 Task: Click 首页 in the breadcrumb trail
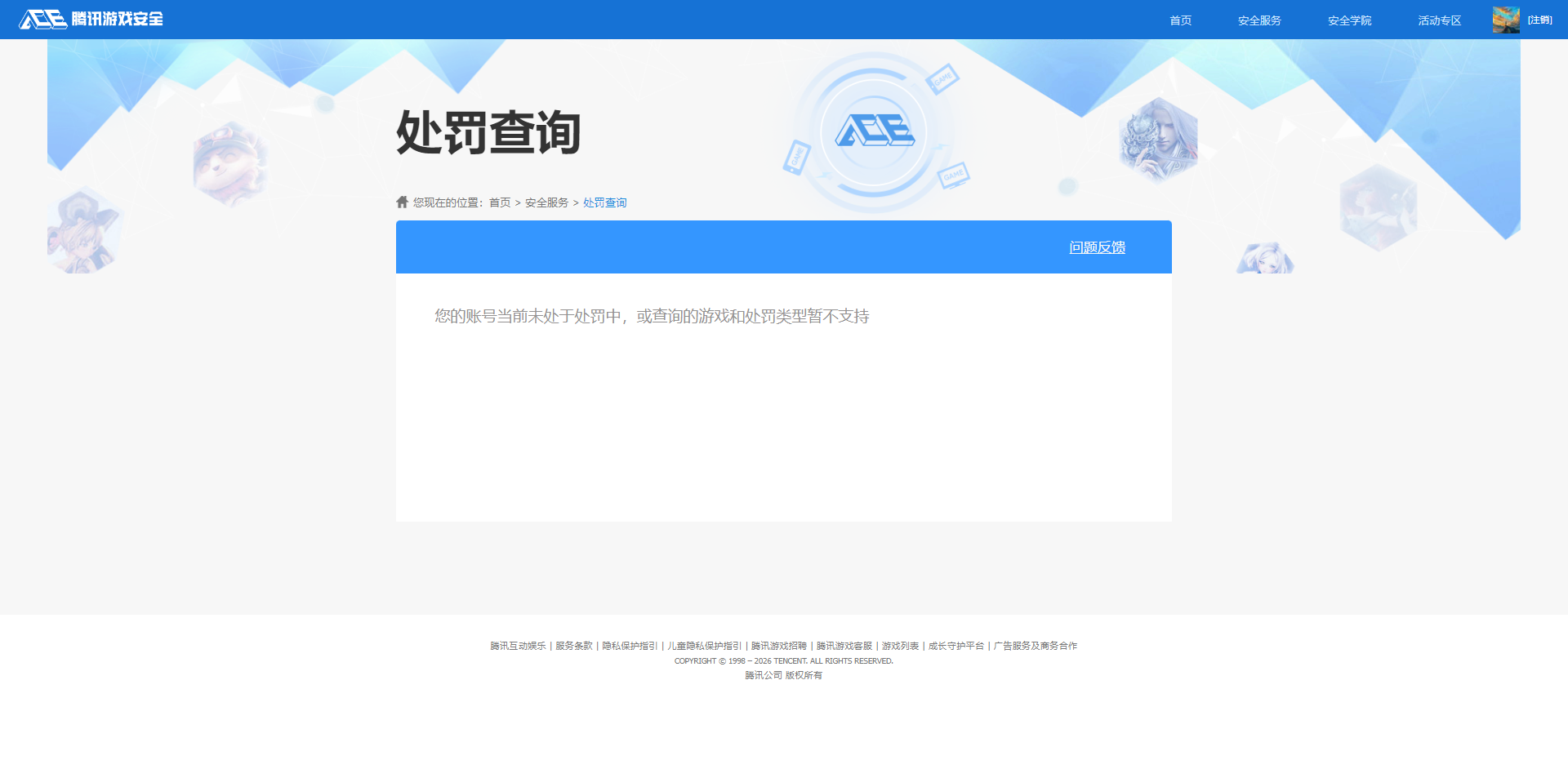coord(500,202)
